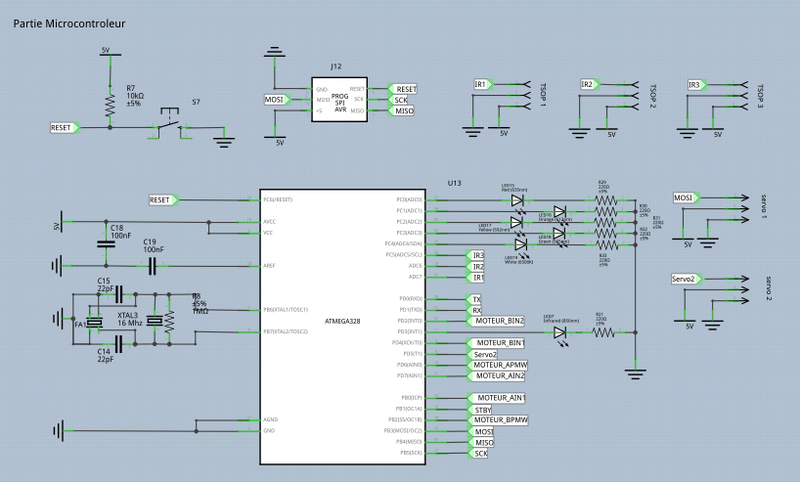
Task: Click the TX net label on PD0
Action: pyautogui.click(x=477, y=299)
